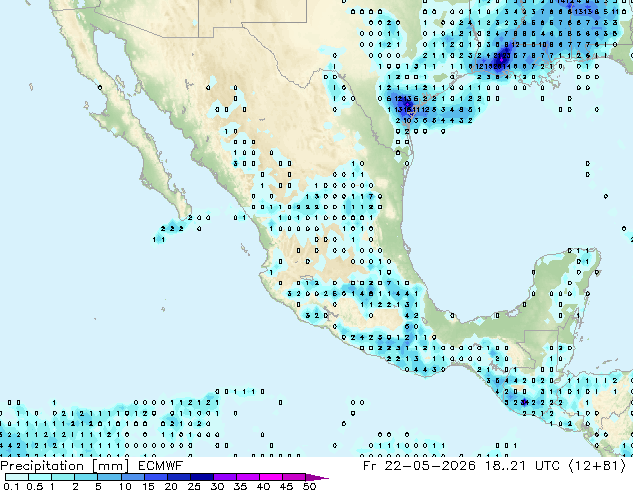Click the '20' legend scale value
This screenshot has width=634, height=490.
tap(171, 486)
